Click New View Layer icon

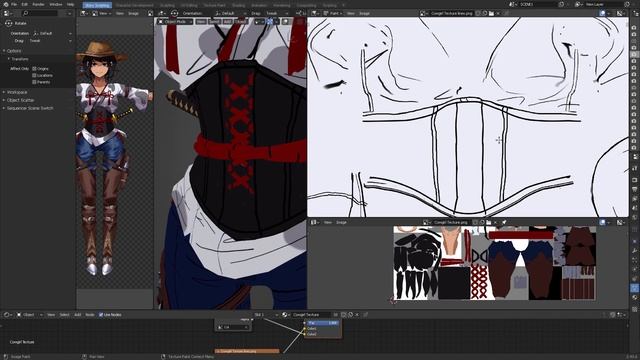(627, 4)
